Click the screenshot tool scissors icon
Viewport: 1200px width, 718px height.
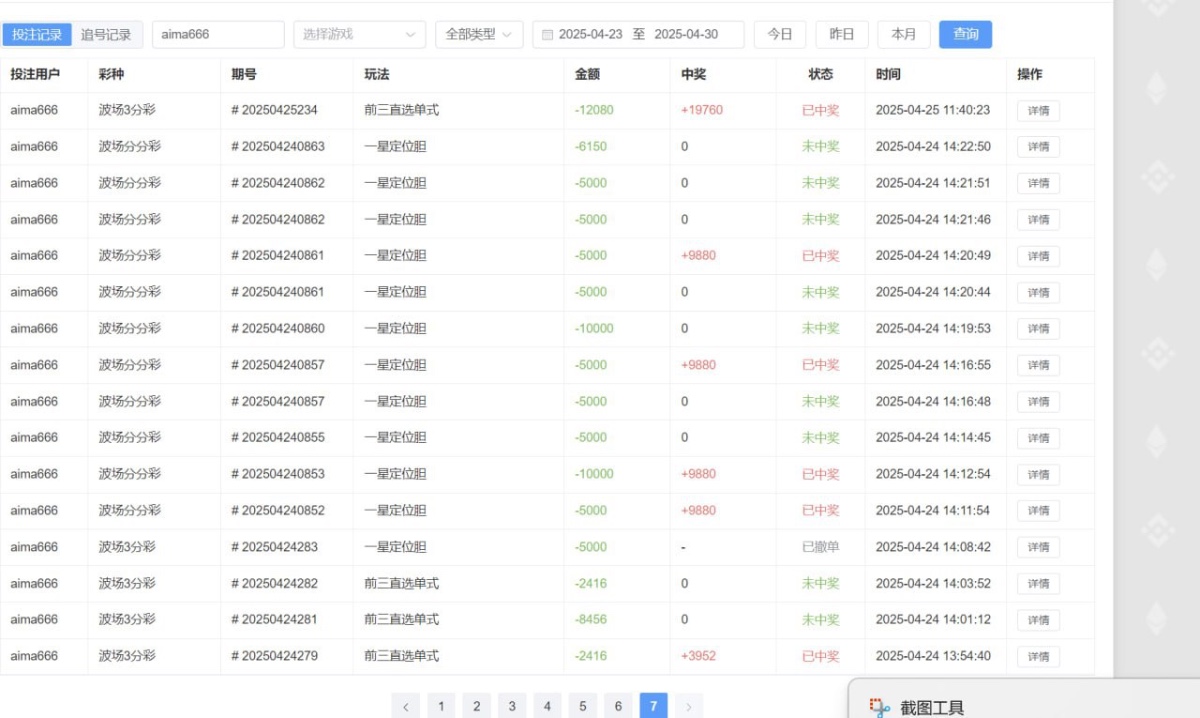click(x=880, y=706)
